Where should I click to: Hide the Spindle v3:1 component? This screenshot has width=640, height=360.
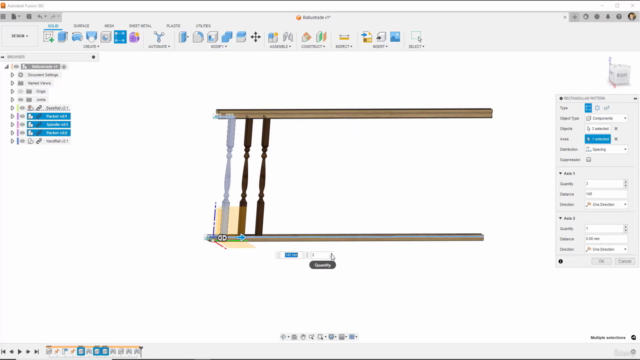click(22, 124)
